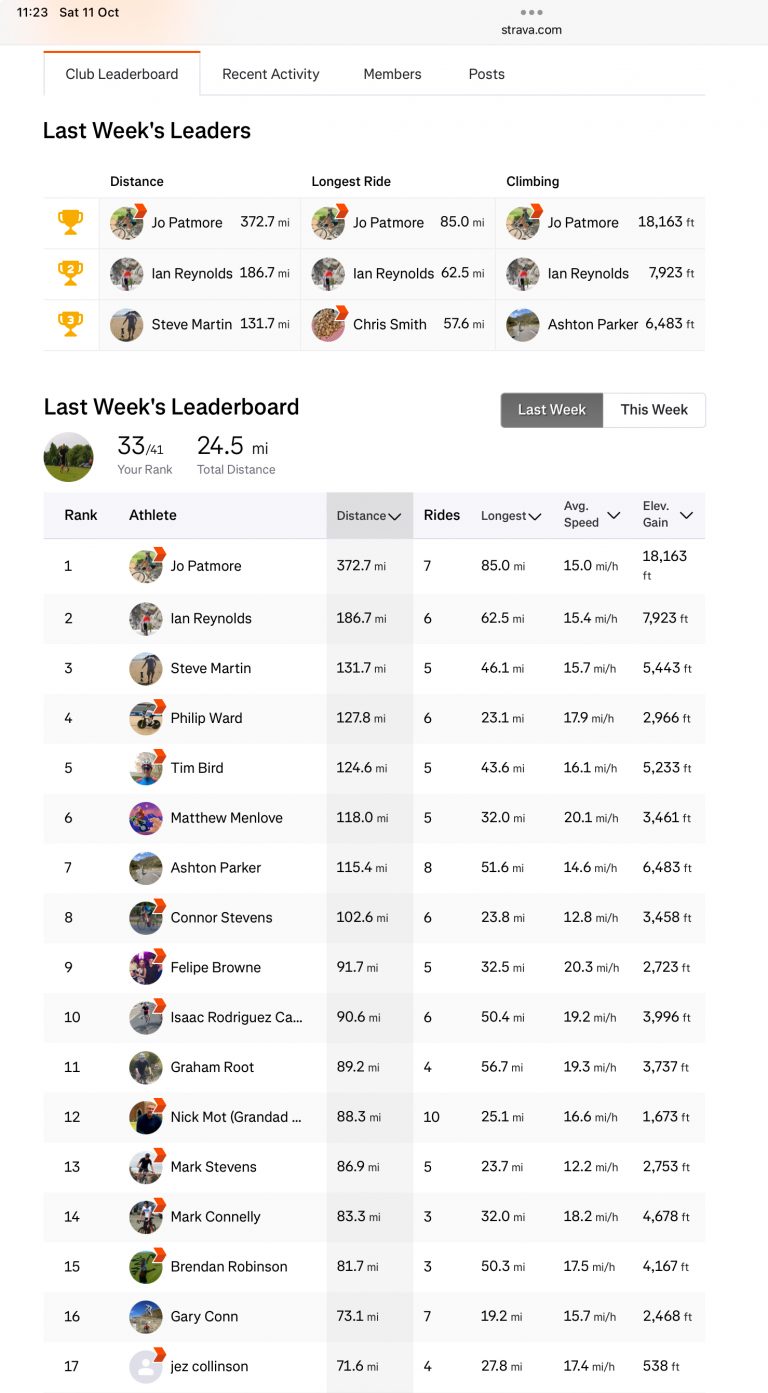Switch leaderboard to This Week

[654, 410]
